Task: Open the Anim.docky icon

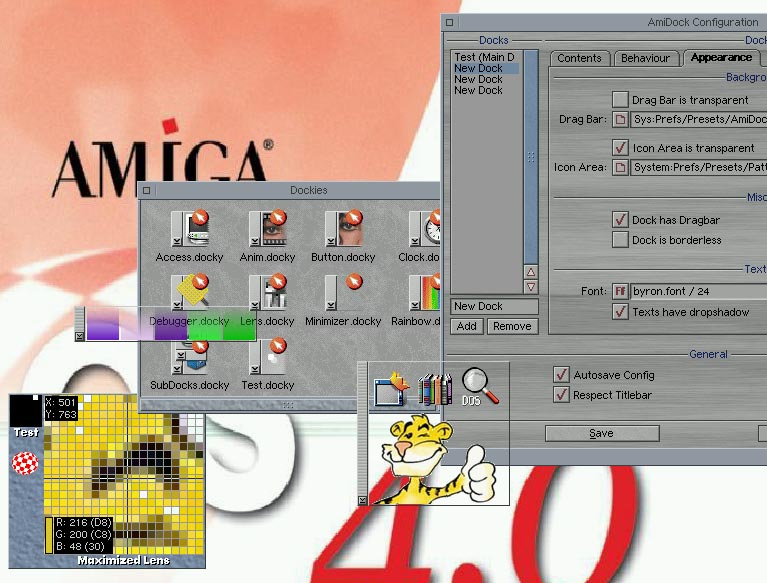Action: pyautogui.click(x=268, y=228)
